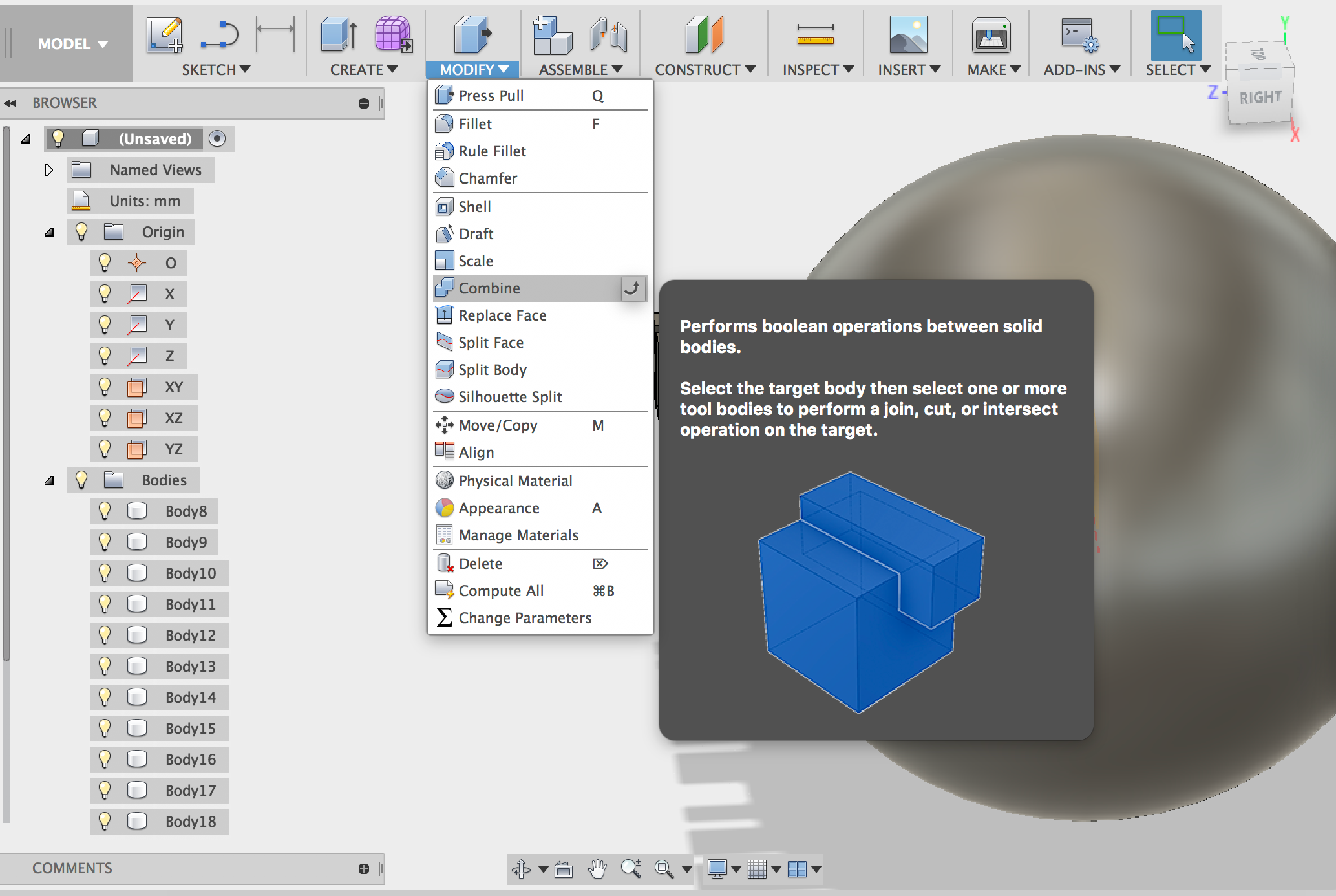Click the Appearance menu entry color ball
Image resolution: width=1336 pixels, height=896 pixels.
(x=445, y=508)
